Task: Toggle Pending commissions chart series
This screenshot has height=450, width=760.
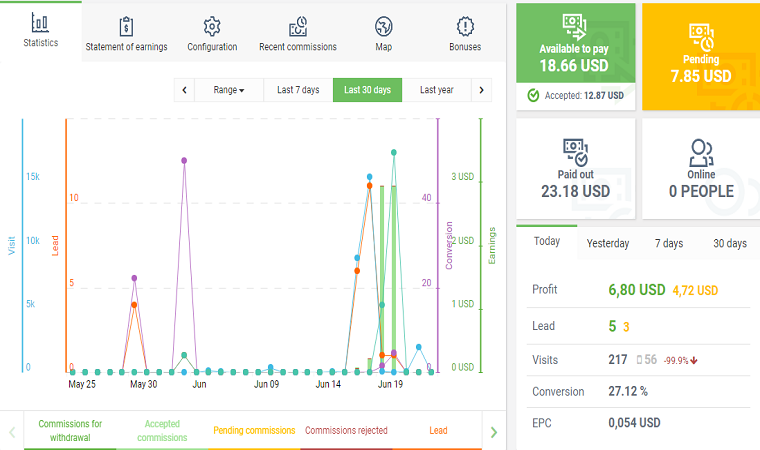Action: tap(254, 431)
